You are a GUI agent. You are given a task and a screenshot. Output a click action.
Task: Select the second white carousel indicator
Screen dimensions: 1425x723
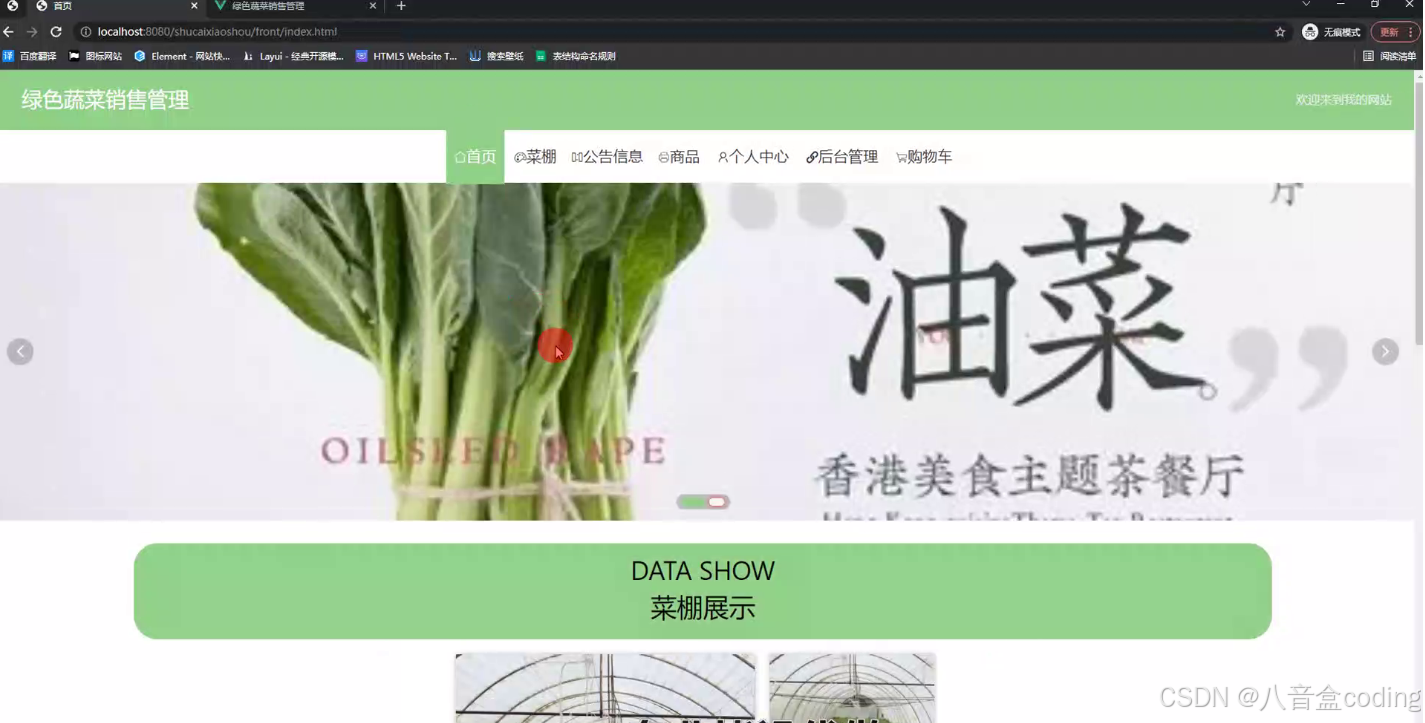coord(716,502)
